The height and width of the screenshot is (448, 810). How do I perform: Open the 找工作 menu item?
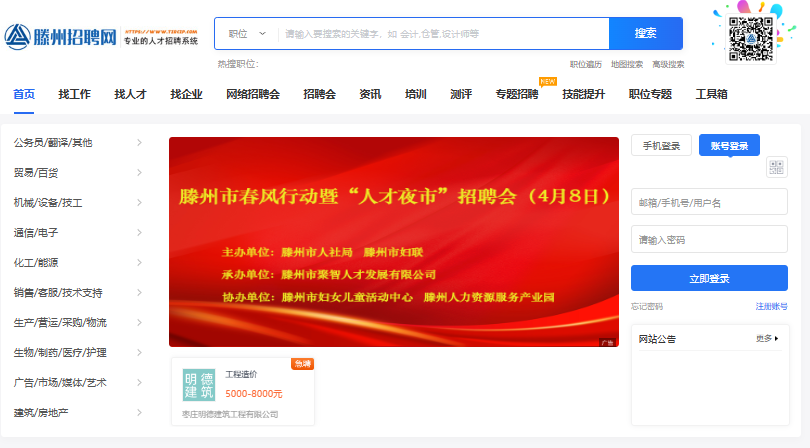click(x=74, y=95)
